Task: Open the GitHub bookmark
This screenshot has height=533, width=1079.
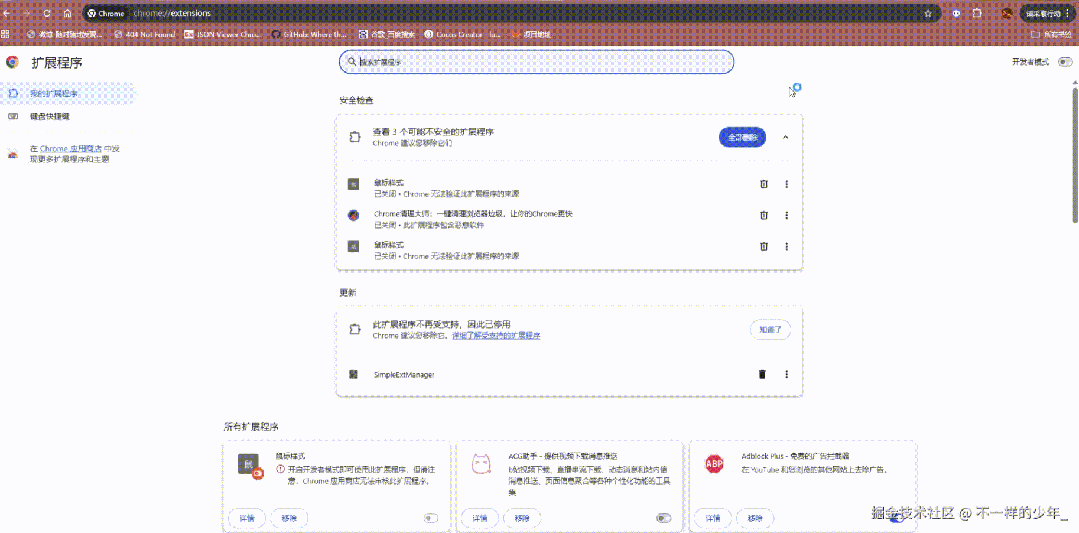Action: click(x=310, y=33)
